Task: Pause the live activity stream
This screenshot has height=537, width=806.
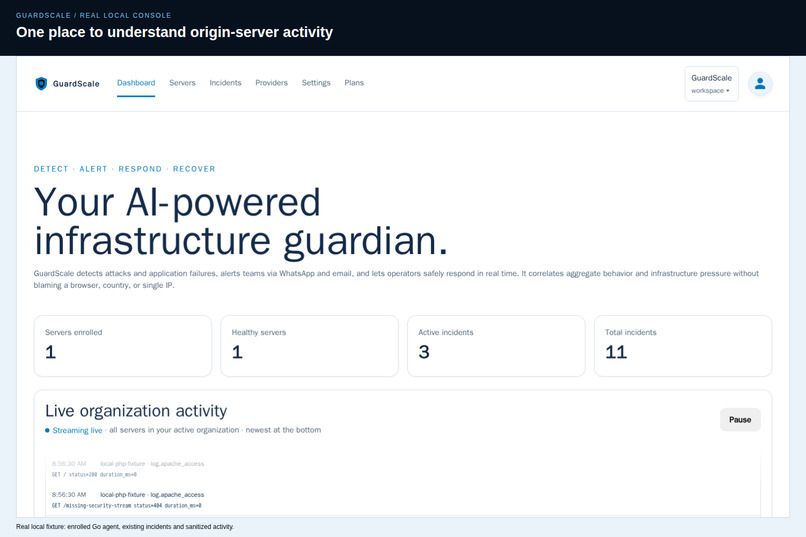Action: 740,420
